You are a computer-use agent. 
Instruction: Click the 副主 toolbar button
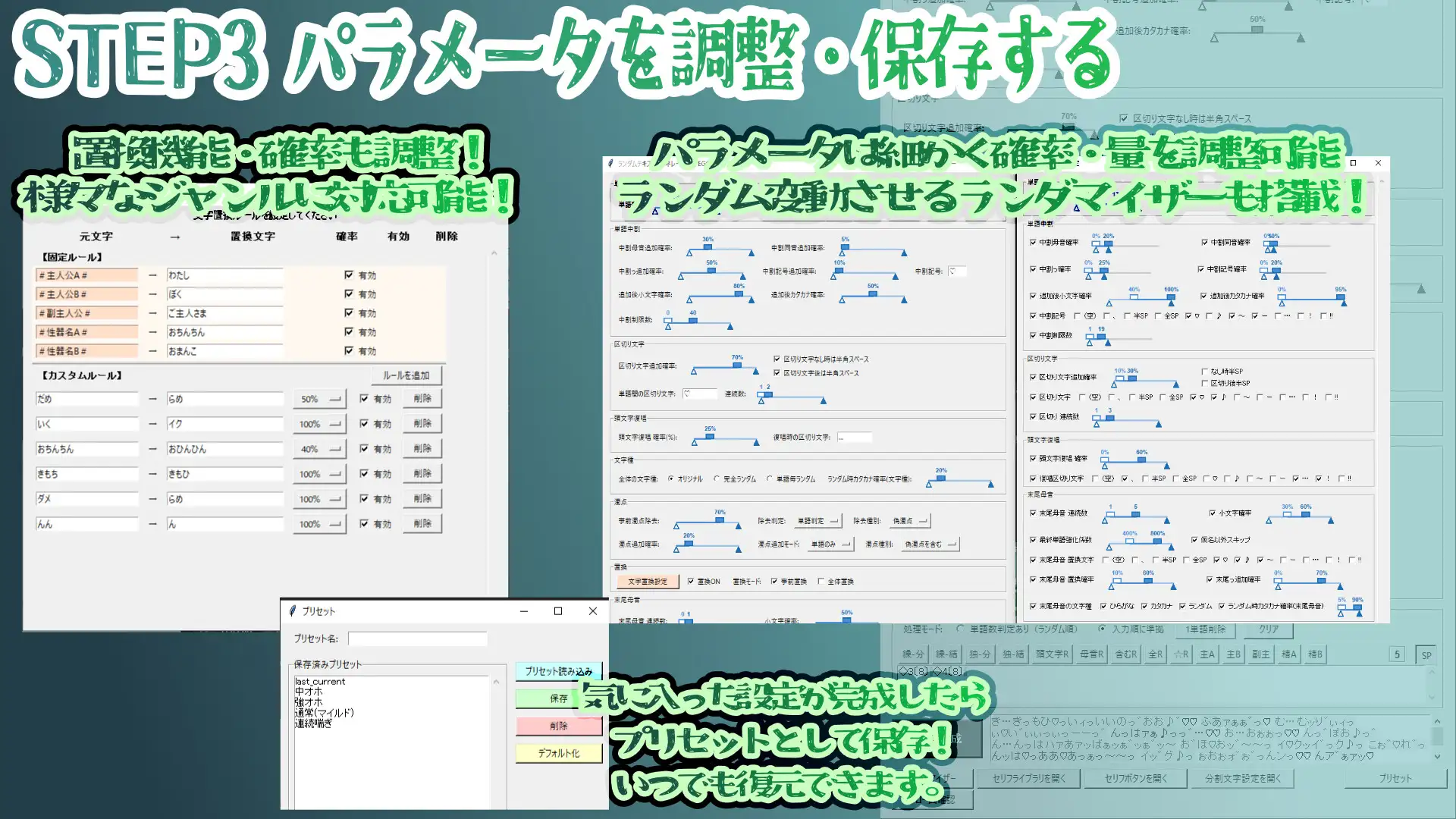(x=1261, y=652)
